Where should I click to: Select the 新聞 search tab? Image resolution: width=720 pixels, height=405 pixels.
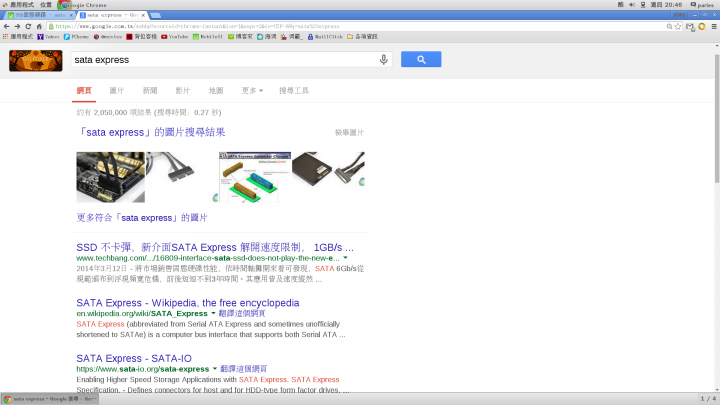point(150,90)
